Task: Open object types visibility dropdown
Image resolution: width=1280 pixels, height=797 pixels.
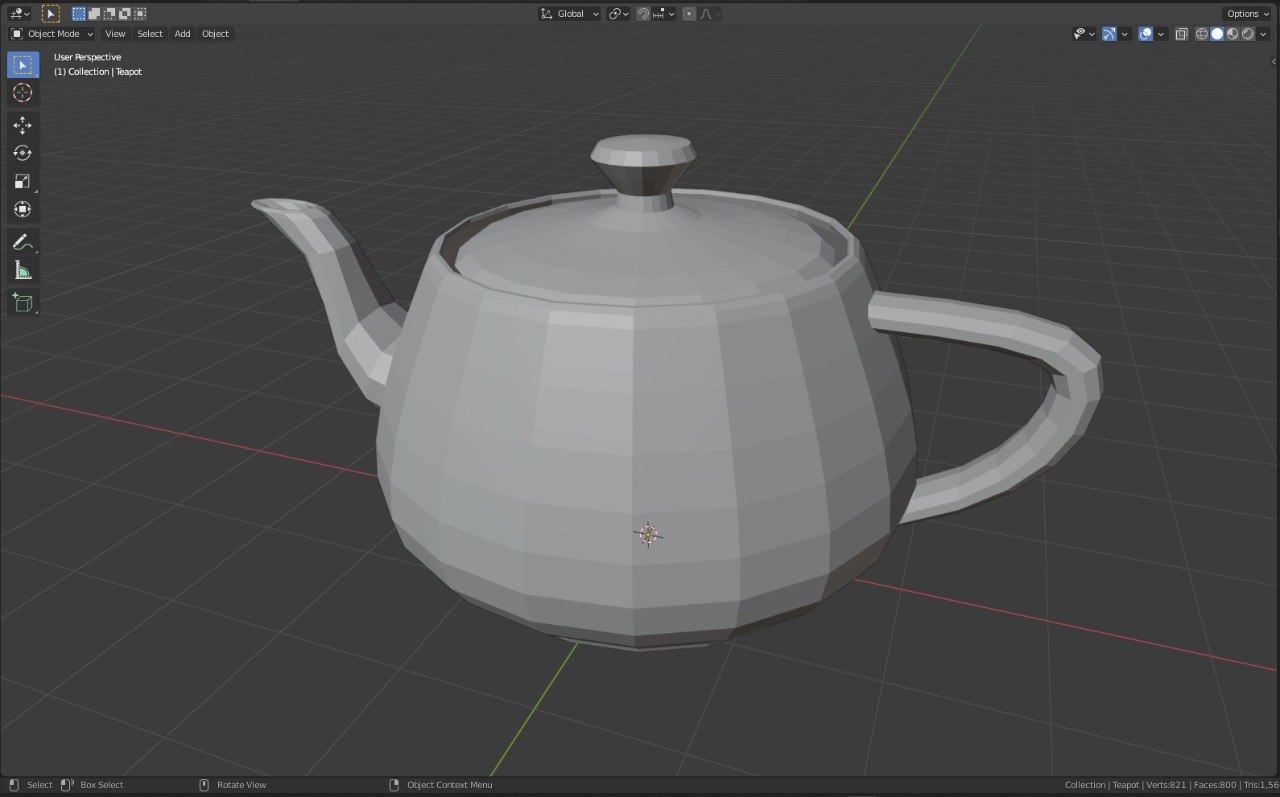Action: pyautogui.click(x=1085, y=34)
